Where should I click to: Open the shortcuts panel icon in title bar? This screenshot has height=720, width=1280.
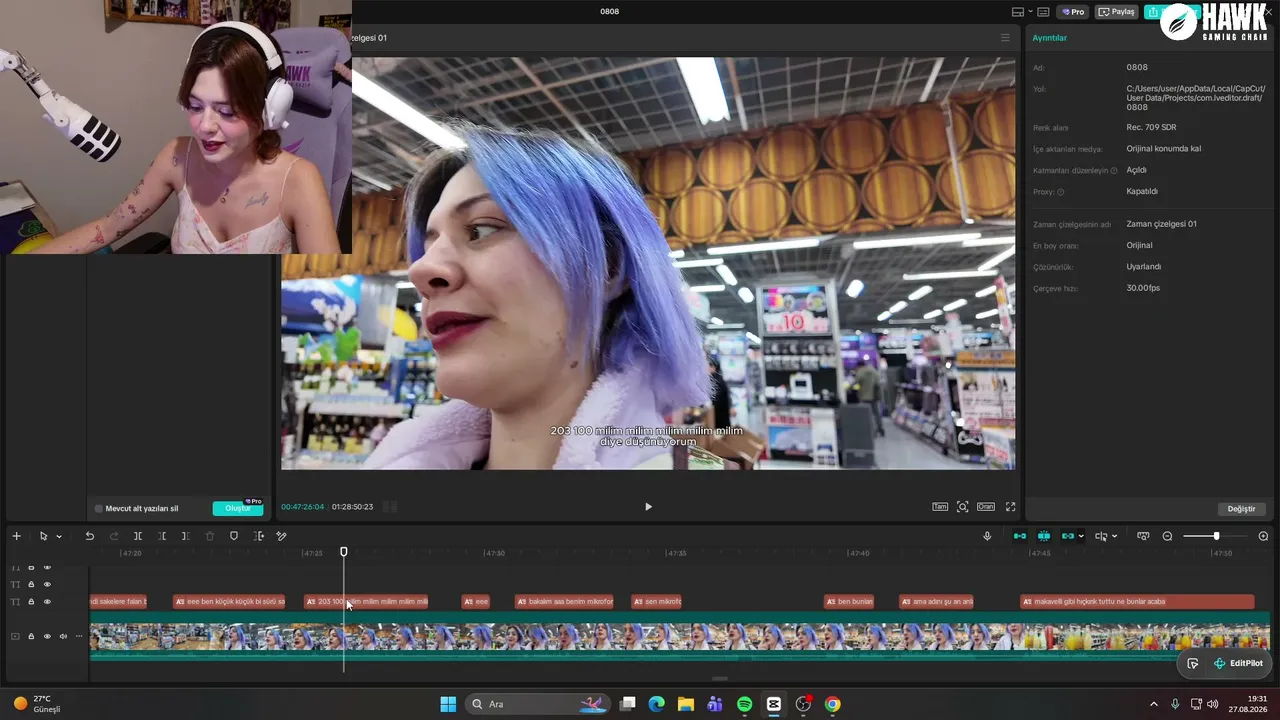[1043, 12]
